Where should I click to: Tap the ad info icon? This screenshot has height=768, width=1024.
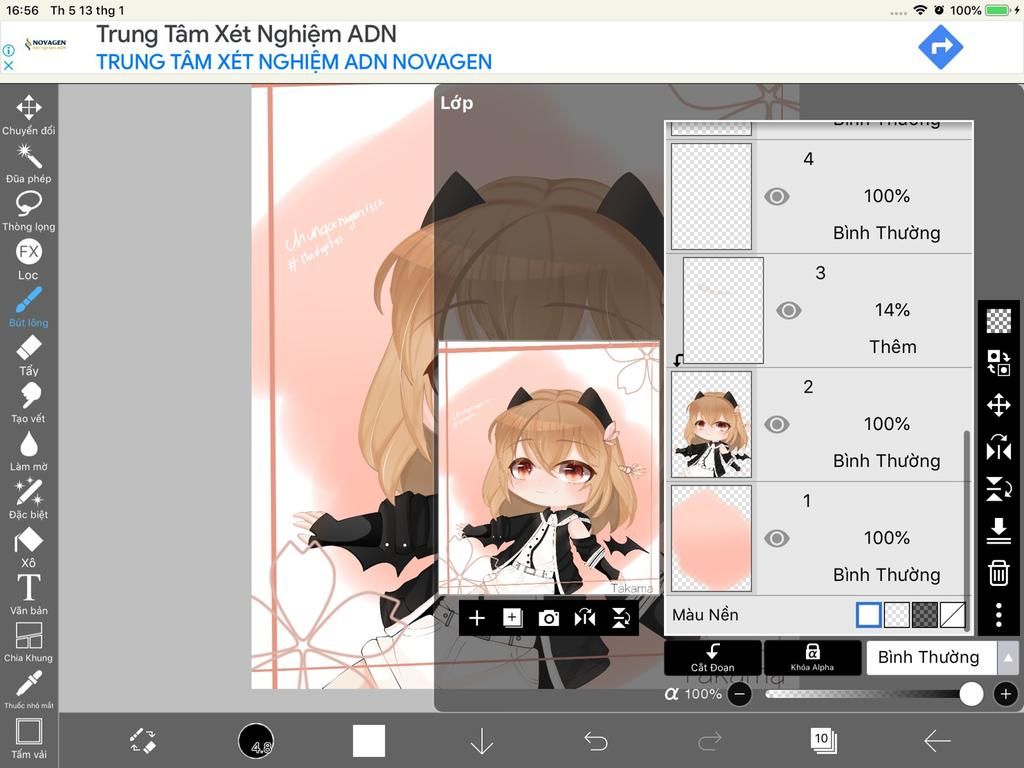point(8,50)
